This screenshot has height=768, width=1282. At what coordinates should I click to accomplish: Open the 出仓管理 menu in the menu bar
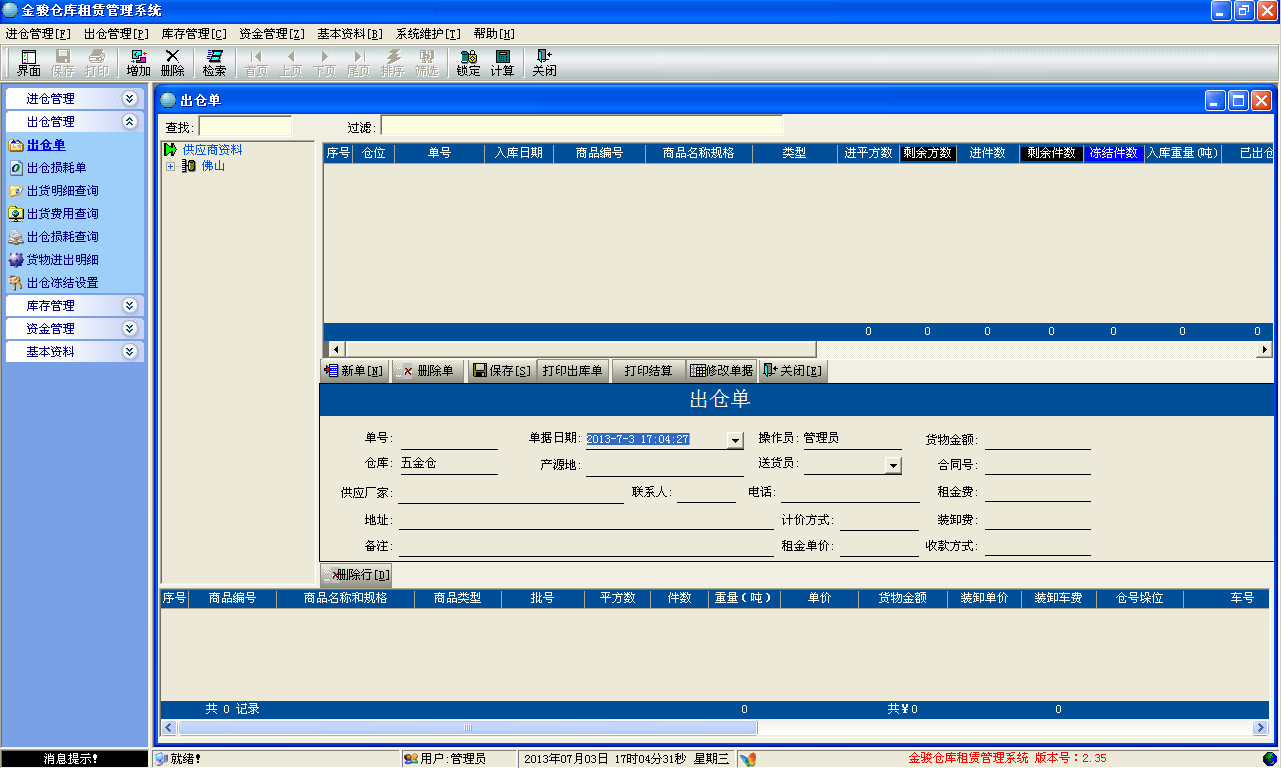pyautogui.click(x=116, y=34)
